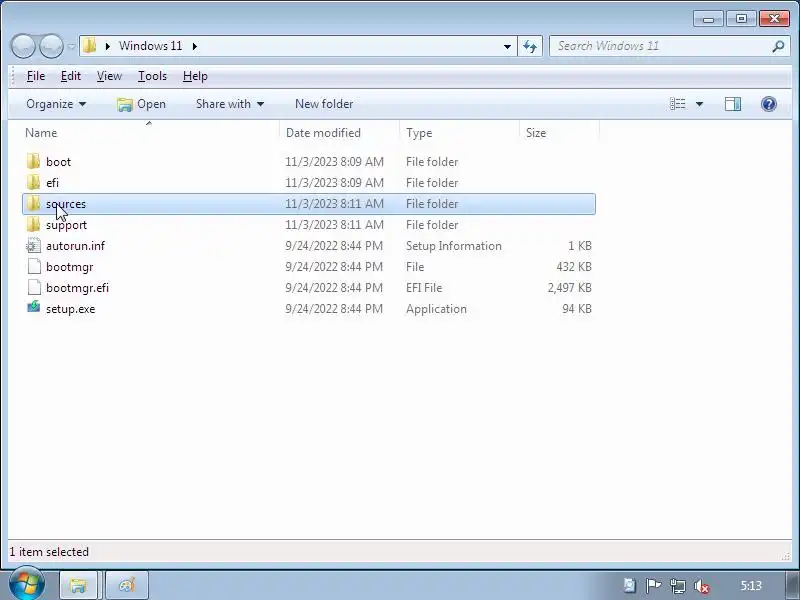Click the folder icon in address bar
The width and height of the screenshot is (800, 600).
[x=90, y=46]
